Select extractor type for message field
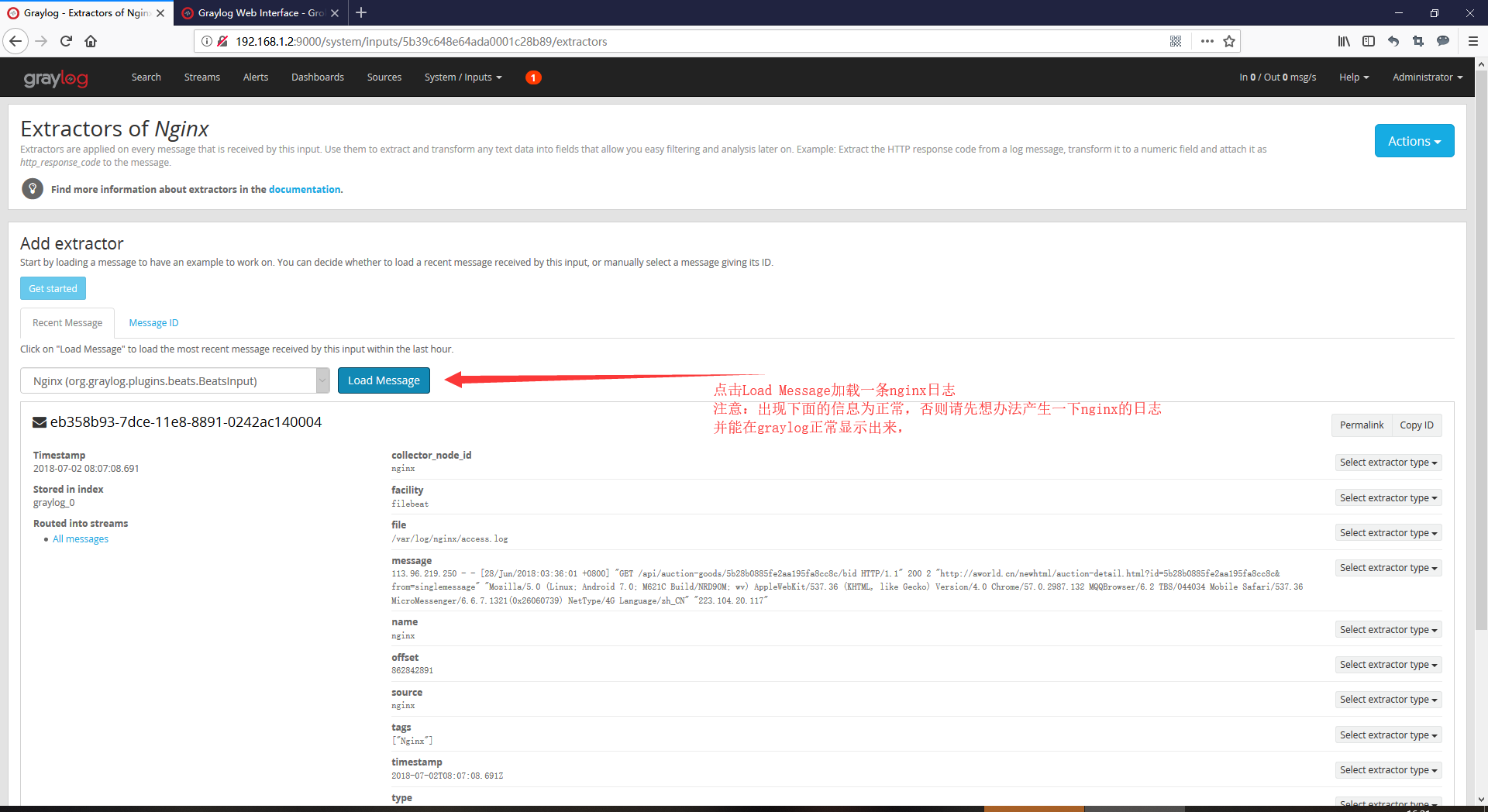Image resolution: width=1488 pixels, height=812 pixels. (x=1388, y=568)
